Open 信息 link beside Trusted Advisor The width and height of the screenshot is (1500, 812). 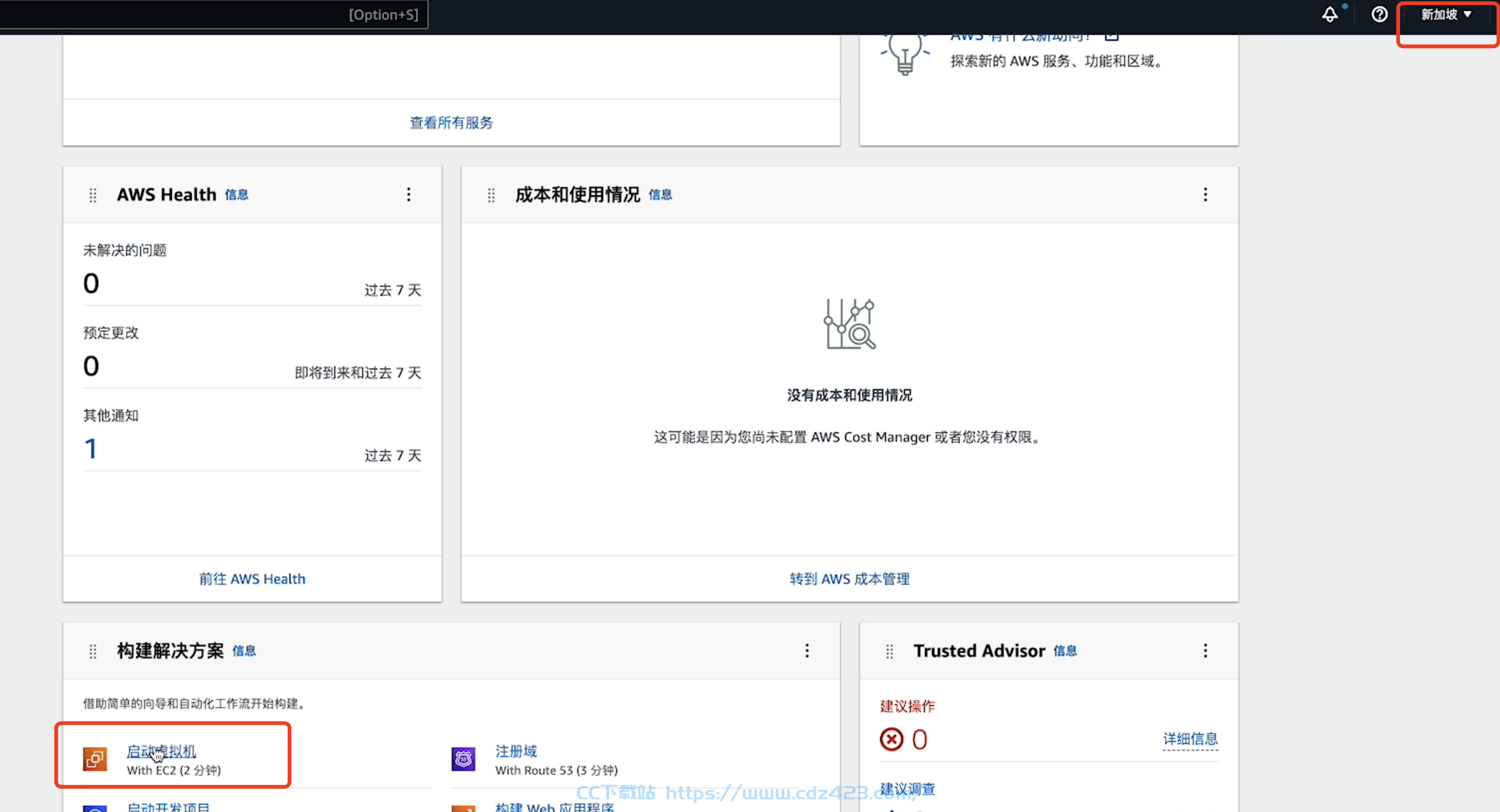[1065, 651]
